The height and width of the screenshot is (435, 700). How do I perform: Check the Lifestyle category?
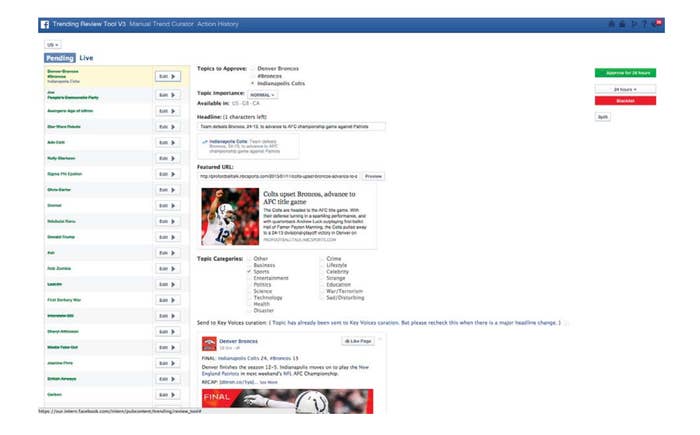(x=322, y=265)
